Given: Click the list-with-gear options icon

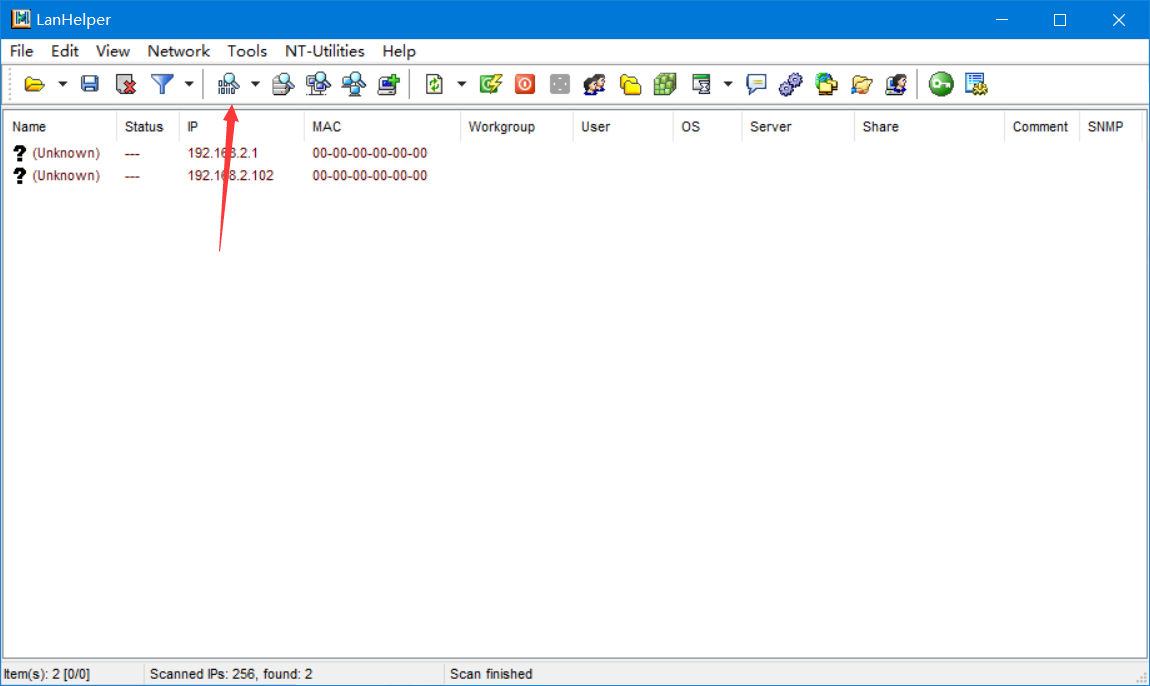Looking at the screenshot, I should click(x=976, y=84).
